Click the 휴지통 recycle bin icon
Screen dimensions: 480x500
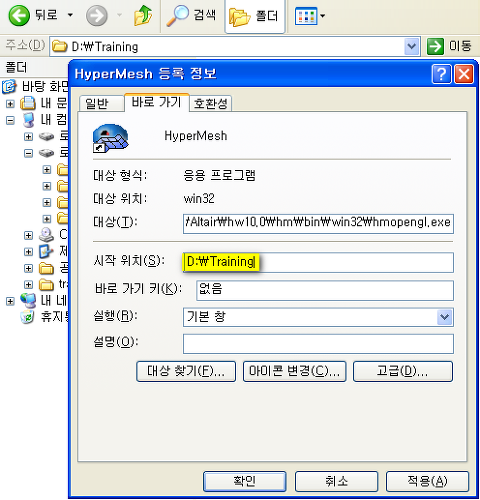point(27,317)
